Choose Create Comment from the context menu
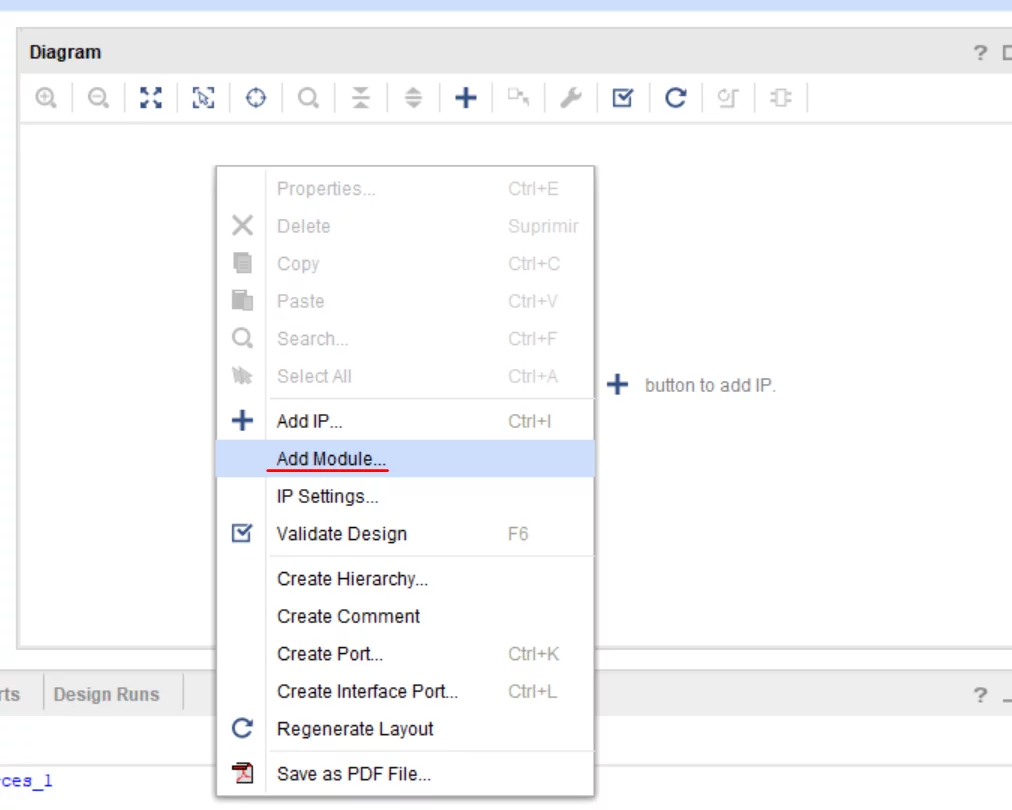This screenshot has width=1012, height=810. coord(347,616)
